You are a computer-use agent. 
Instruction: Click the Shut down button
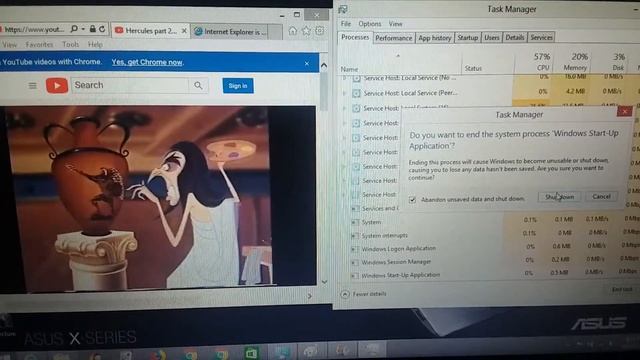coord(559,197)
